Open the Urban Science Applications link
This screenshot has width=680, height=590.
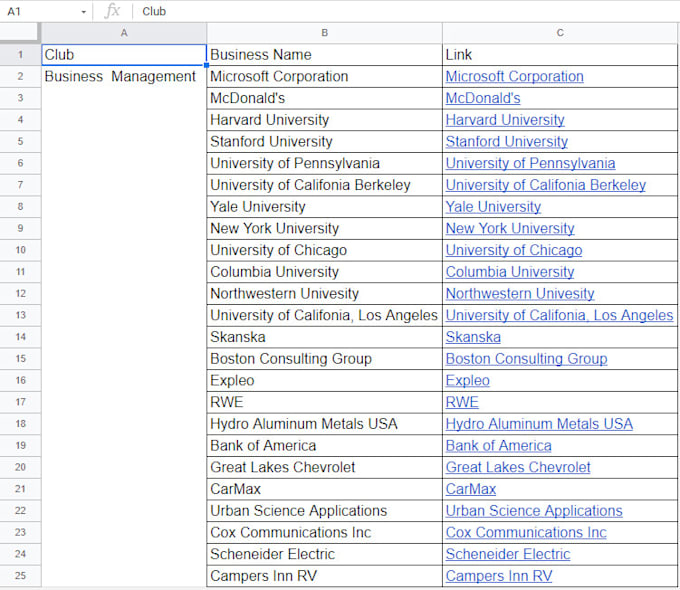(x=534, y=511)
